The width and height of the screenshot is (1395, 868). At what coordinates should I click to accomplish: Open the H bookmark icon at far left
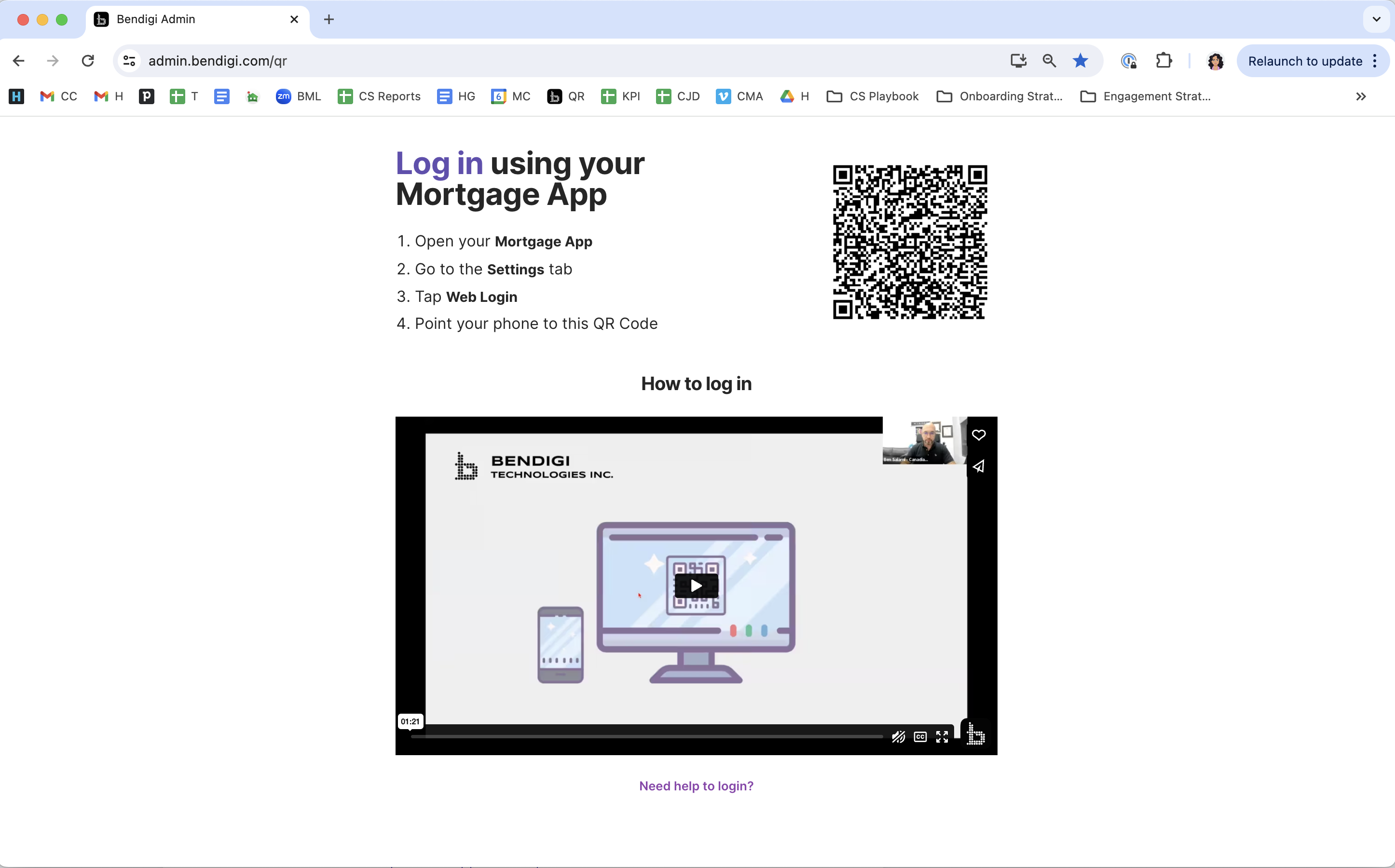coord(17,96)
